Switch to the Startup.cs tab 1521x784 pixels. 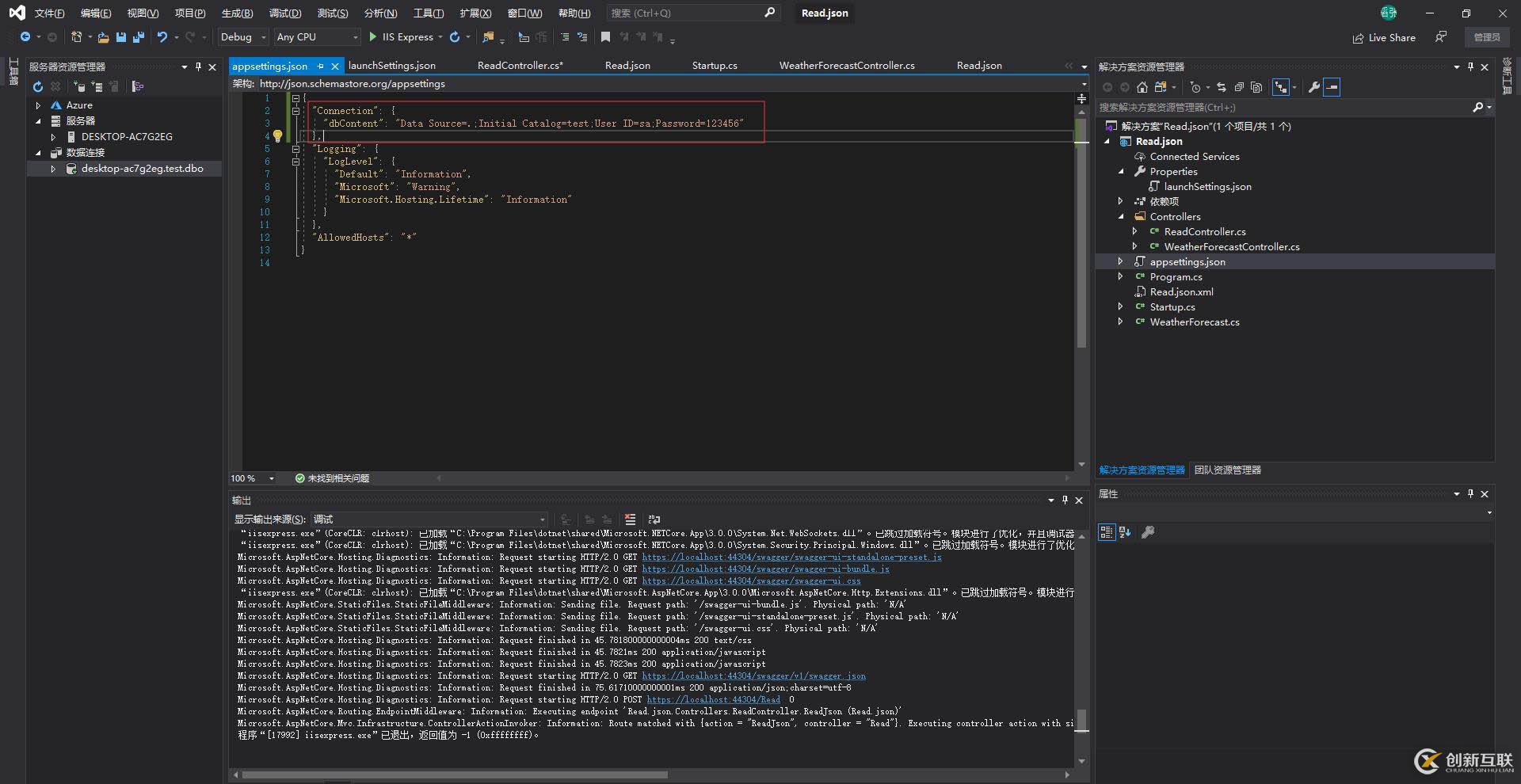pyautogui.click(x=714, y=65)
